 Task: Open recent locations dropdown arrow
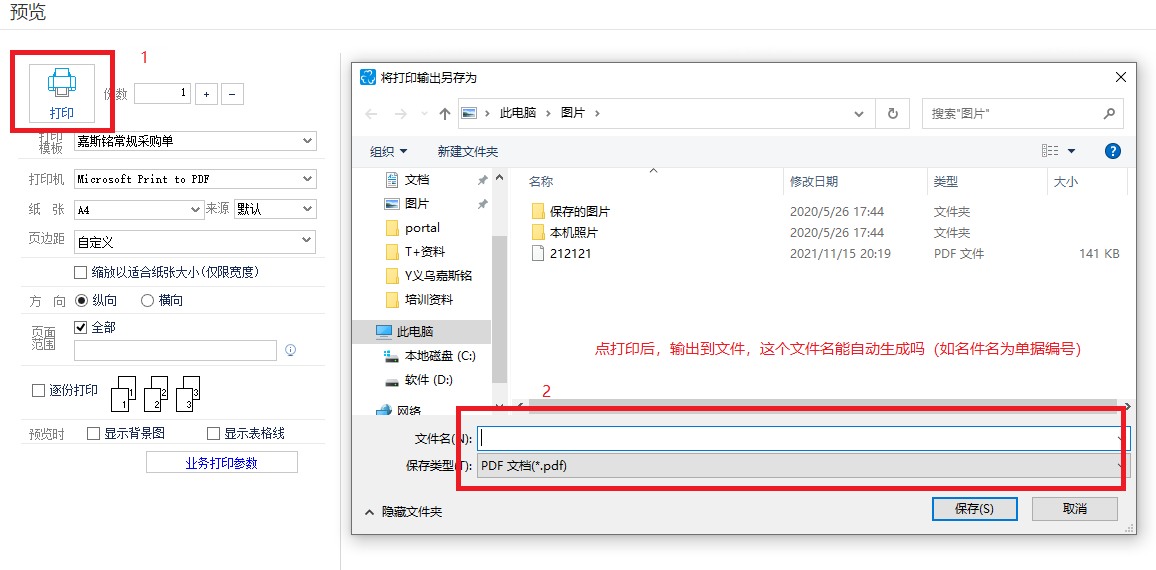[424, 114]
